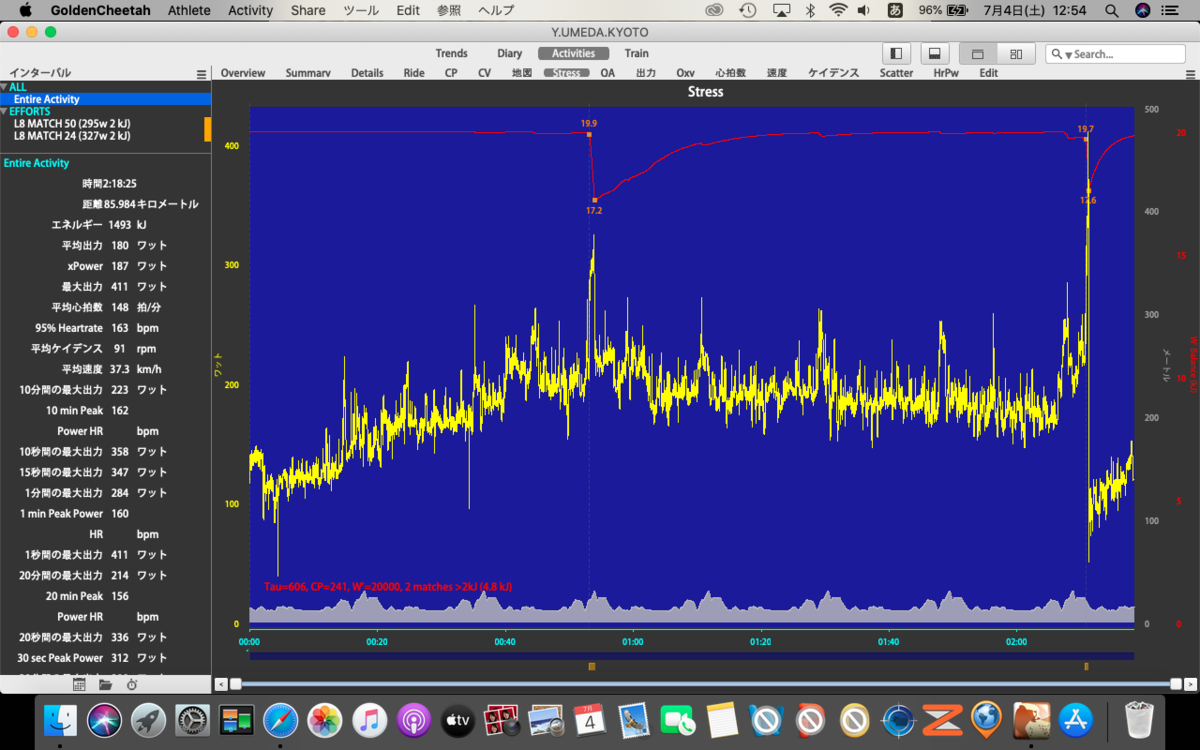
Task: Open the Details chart tab
Action: click(367, 73)
